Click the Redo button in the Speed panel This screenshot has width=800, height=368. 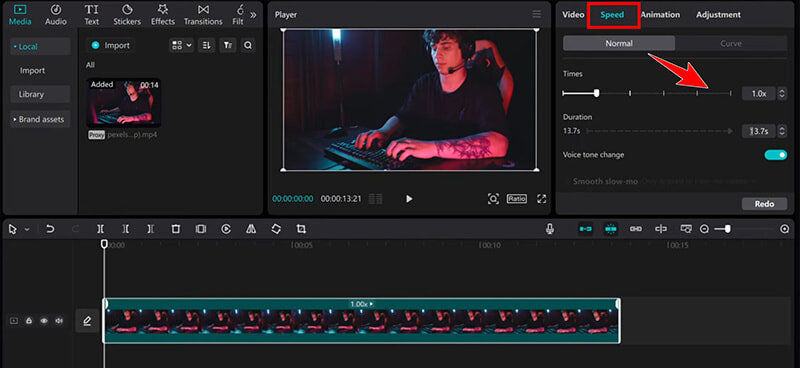tap(764, 204)
